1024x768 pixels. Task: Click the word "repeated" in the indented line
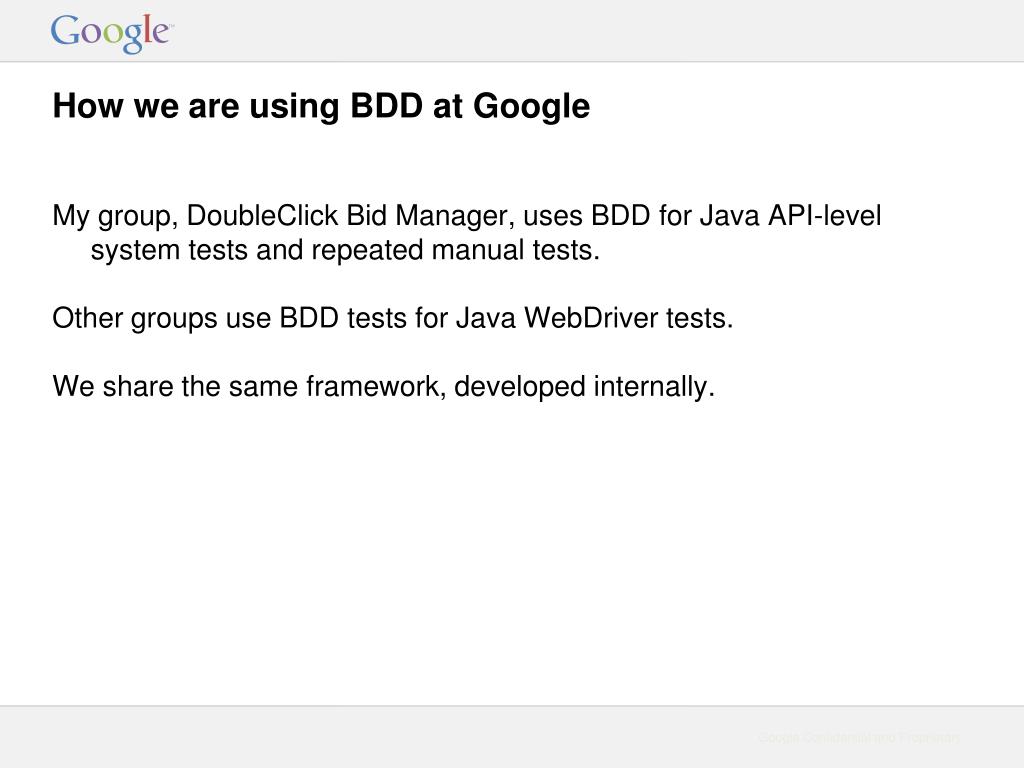367,251
